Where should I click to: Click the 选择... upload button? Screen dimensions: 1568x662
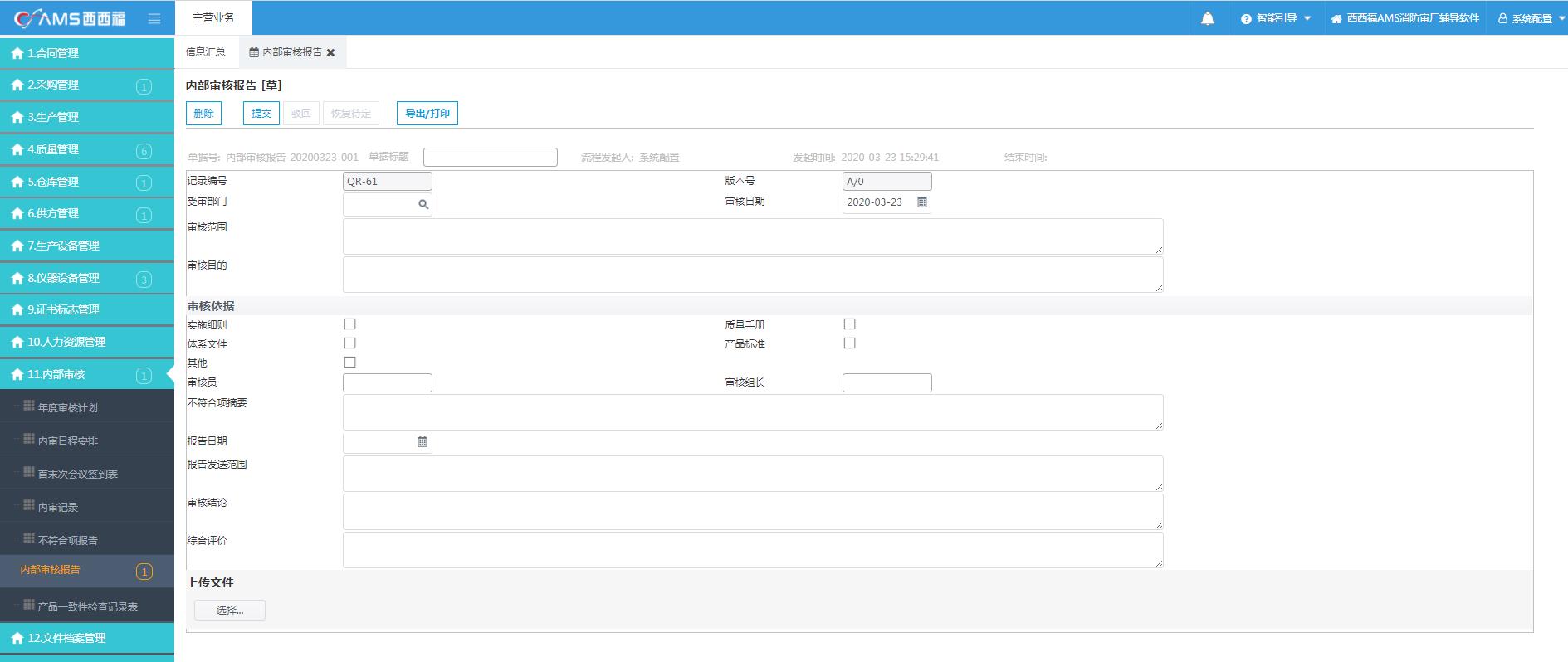click(230, 611)
